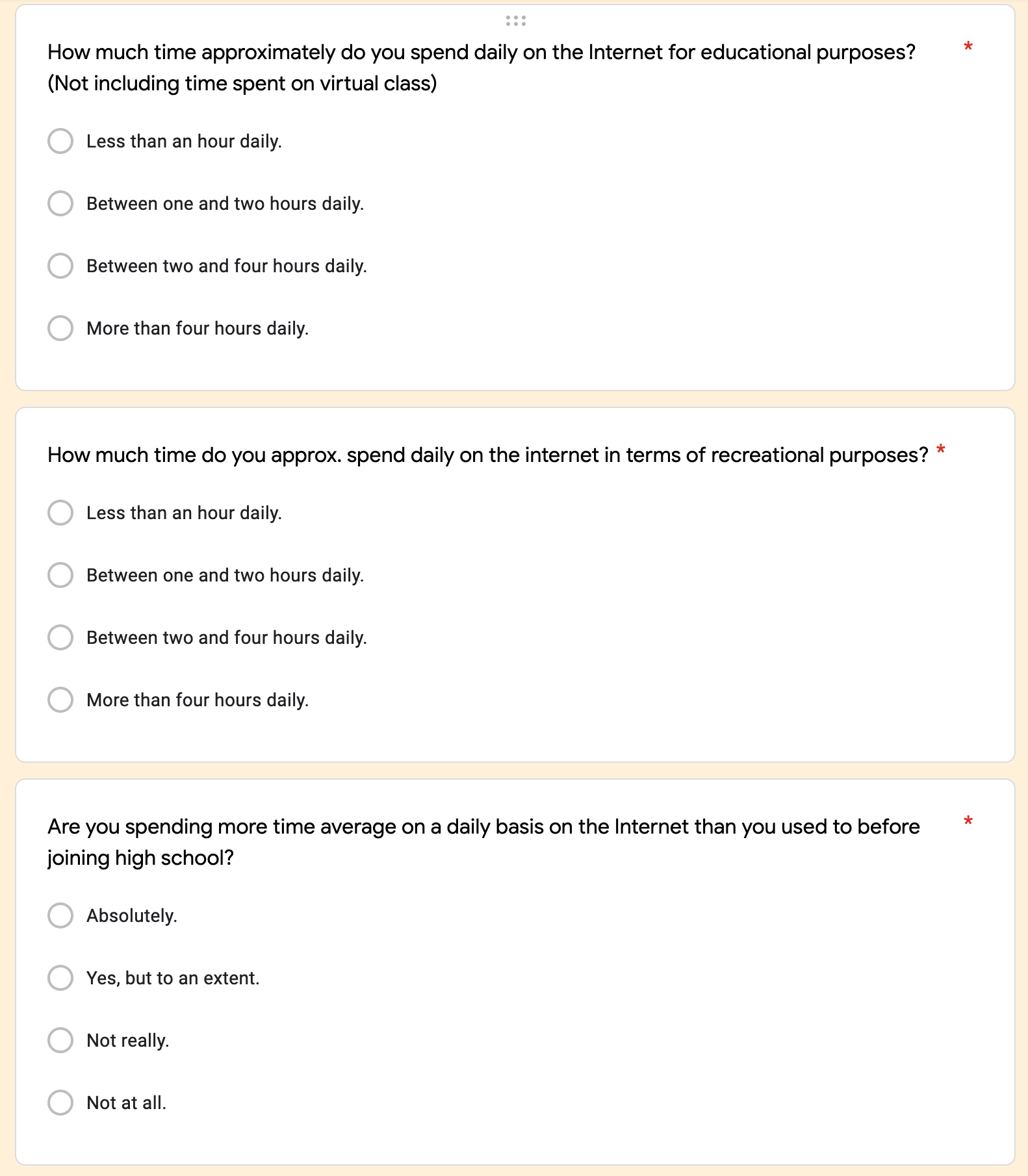Select 'Less than an hour daily' for recreational use
This screenshot has height=1176, width=1028.
click(60, 513)
